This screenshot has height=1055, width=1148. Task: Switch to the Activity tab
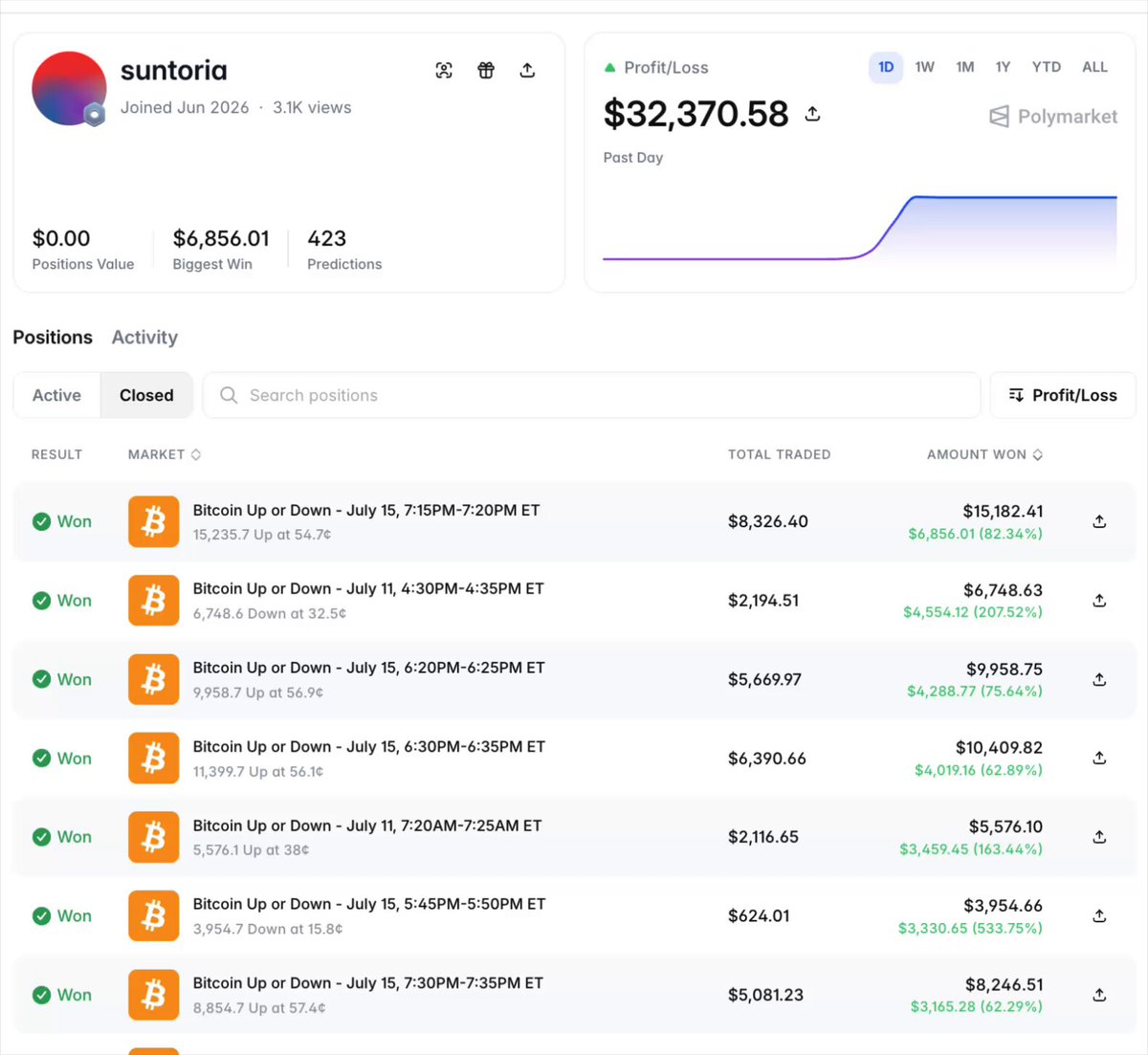point(144,337)
